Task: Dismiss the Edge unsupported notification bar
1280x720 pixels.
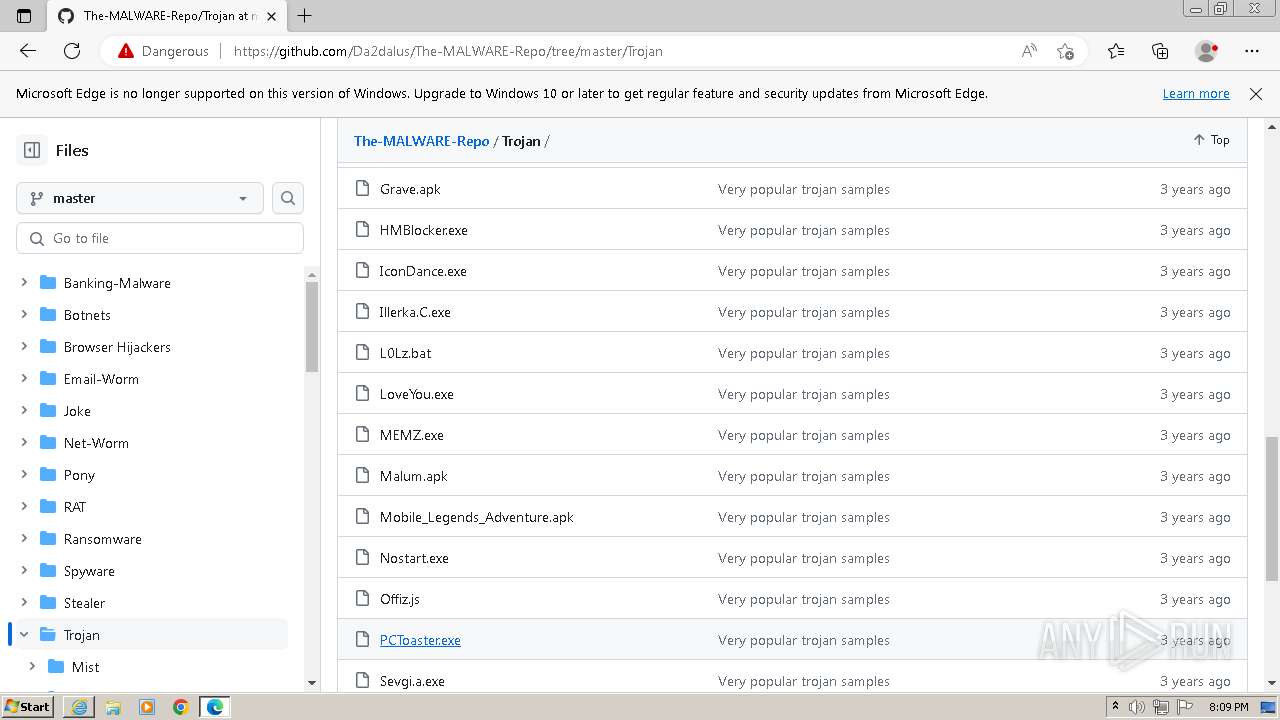Action: 1256,93
